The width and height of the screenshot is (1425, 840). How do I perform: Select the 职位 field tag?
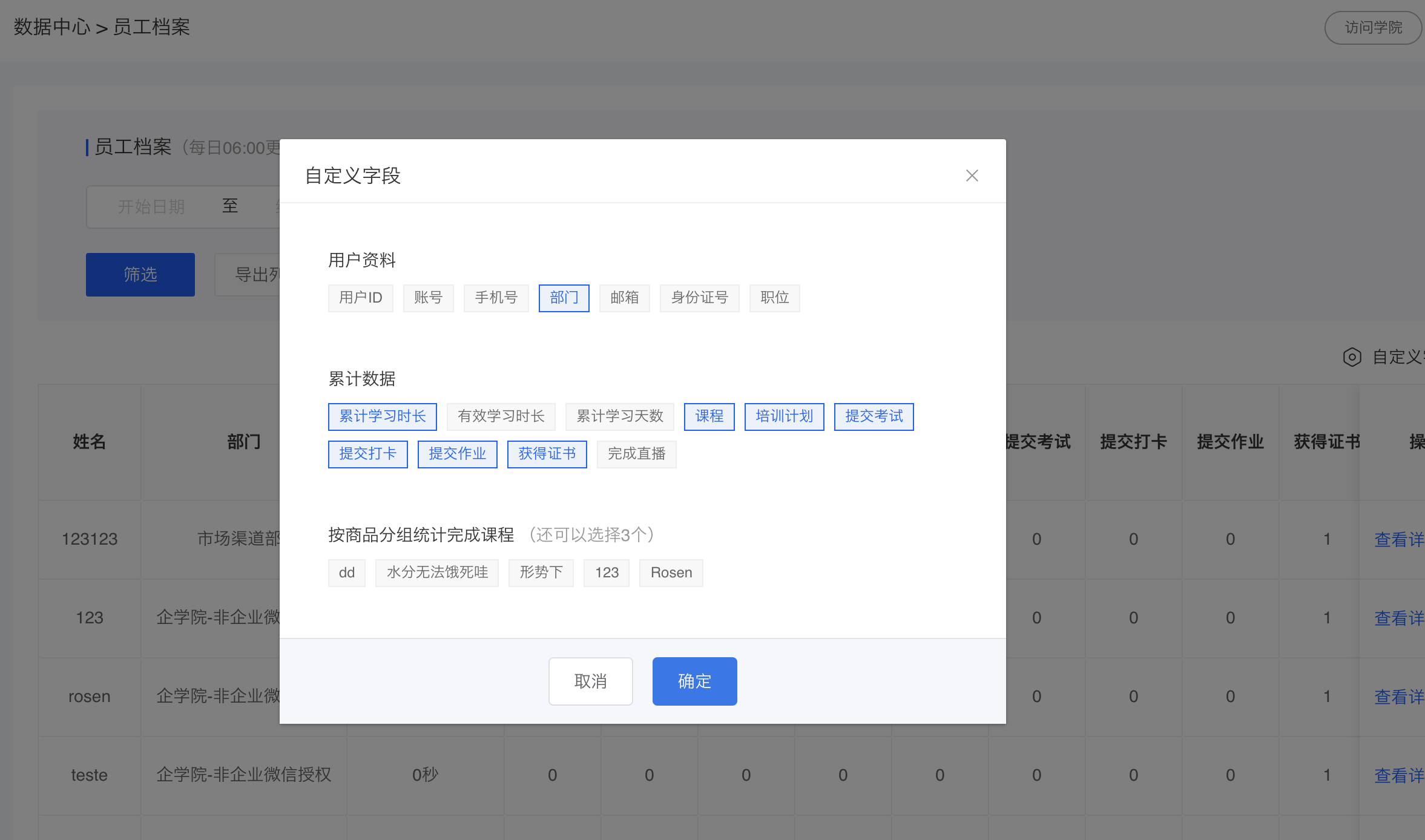tap(774, 298)
